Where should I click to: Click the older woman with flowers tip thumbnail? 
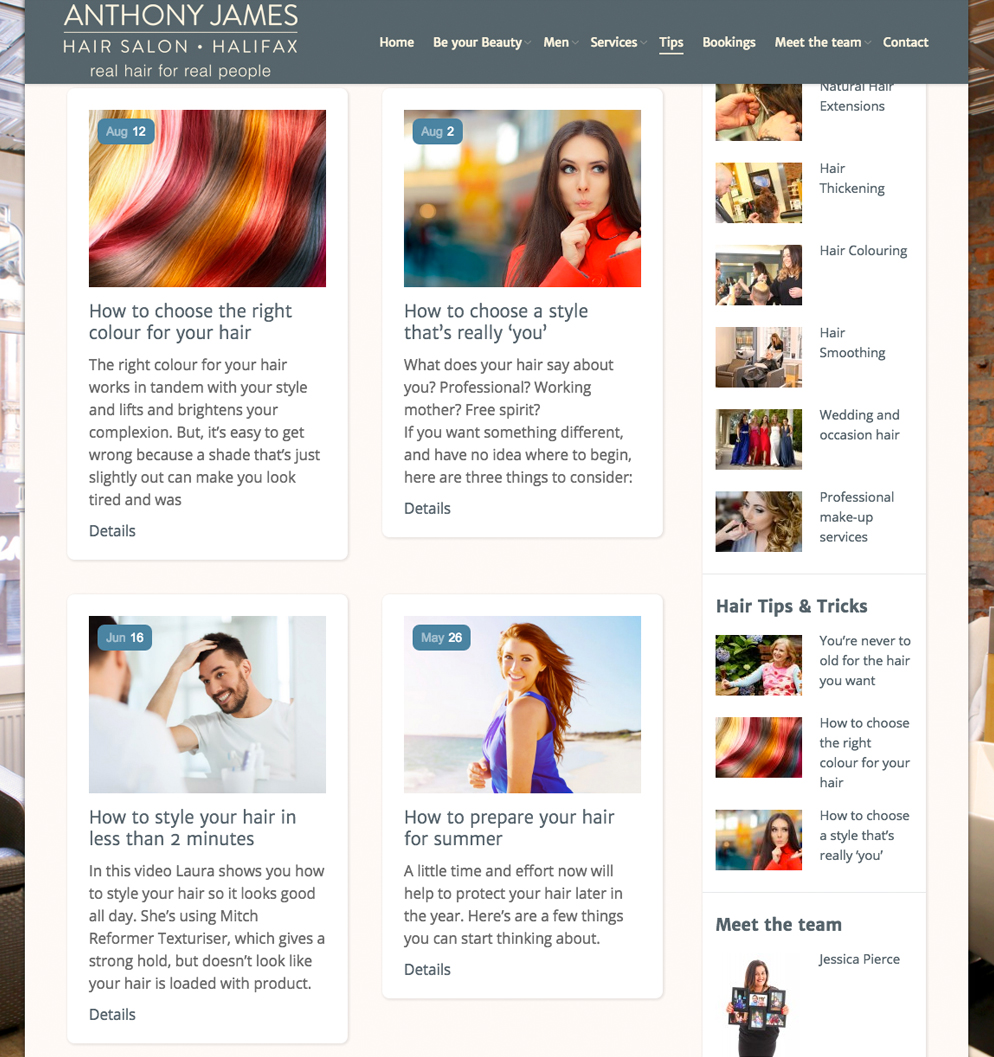pos(759,665)
